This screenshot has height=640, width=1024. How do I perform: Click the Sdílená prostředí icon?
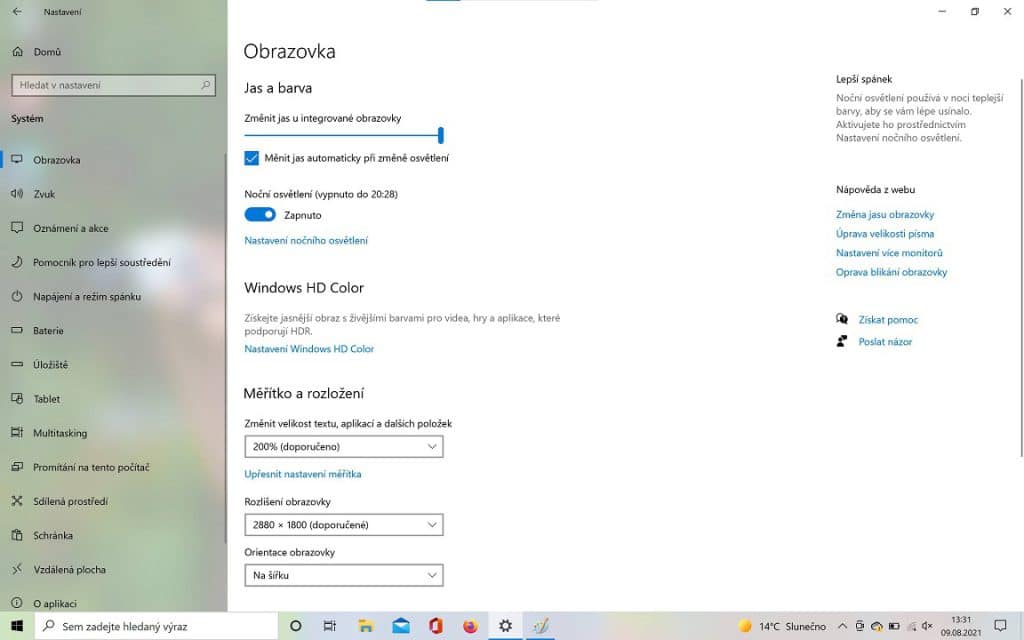click(17, 501)
